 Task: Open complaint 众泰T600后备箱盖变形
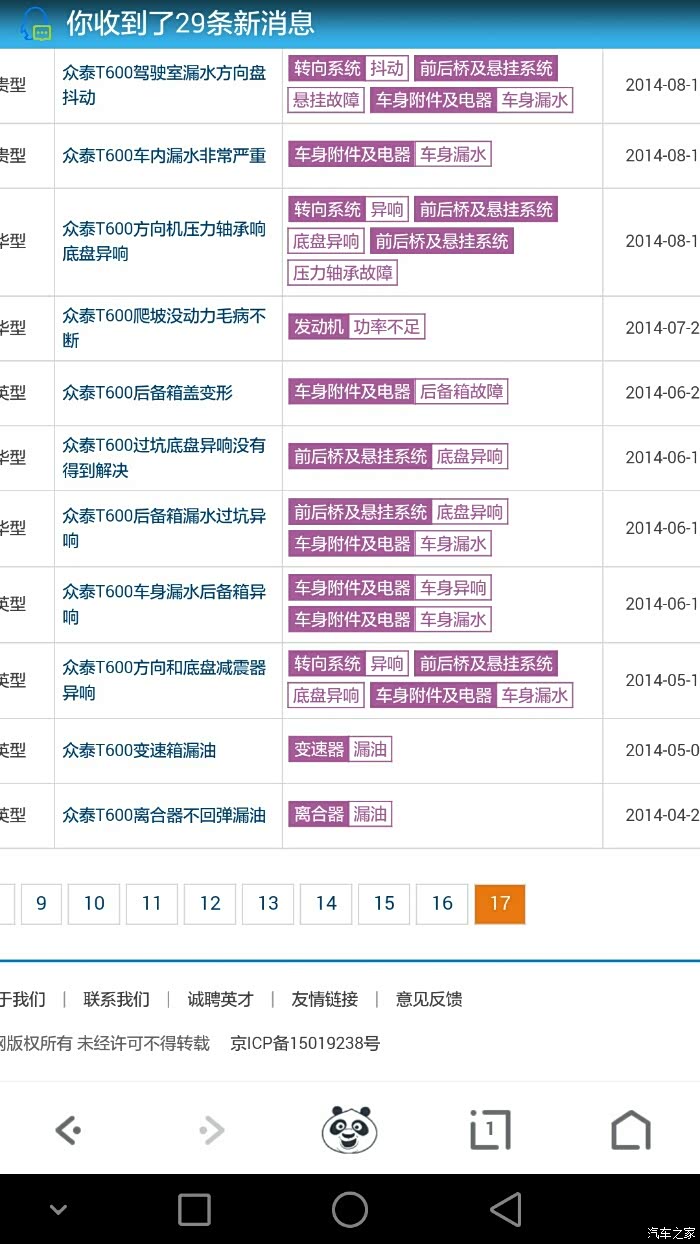[x=147, y=393]
